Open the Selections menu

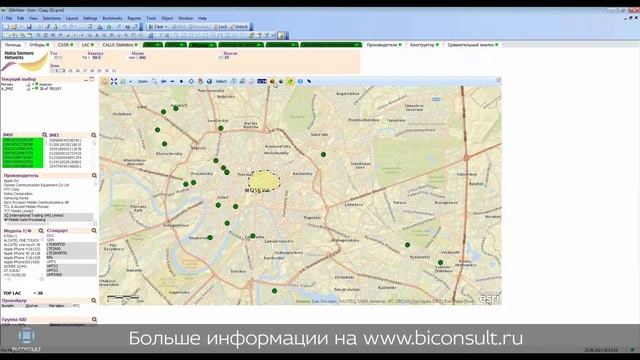point(51,18)
